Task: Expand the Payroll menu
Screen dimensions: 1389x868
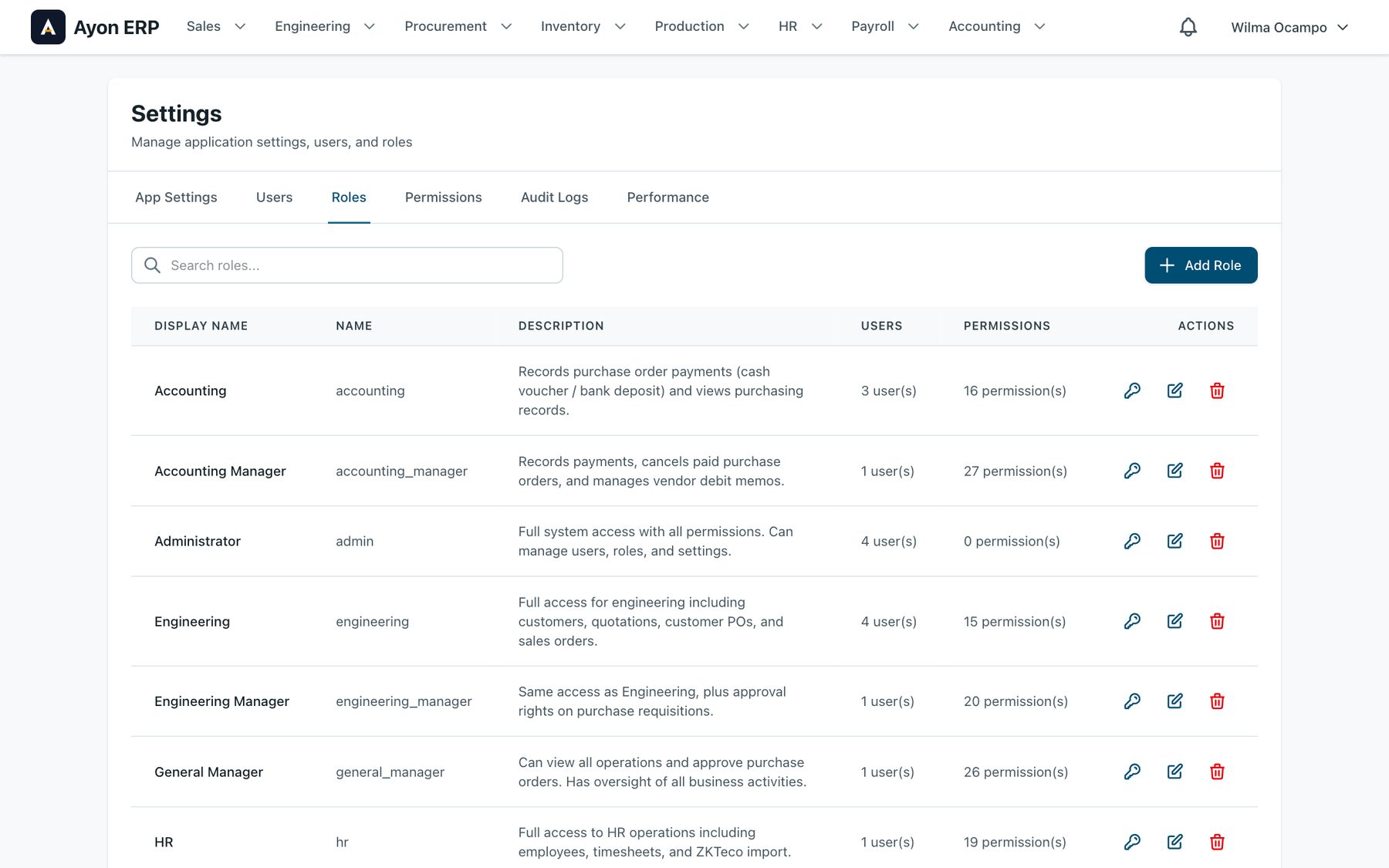Action: point(885,26)
